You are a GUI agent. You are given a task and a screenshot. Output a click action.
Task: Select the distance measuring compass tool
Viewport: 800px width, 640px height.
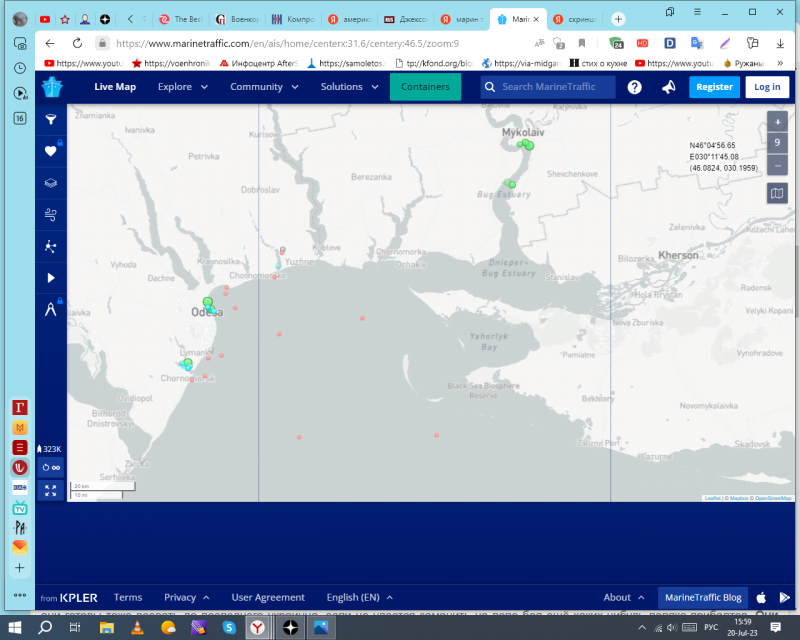click(x=50, y=309)
